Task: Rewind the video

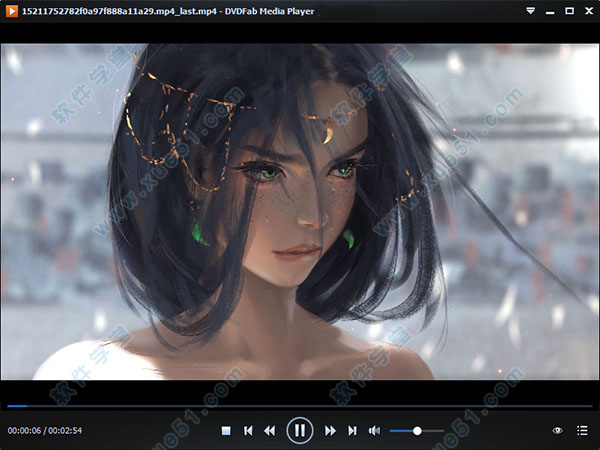Action: click(269, 431)
